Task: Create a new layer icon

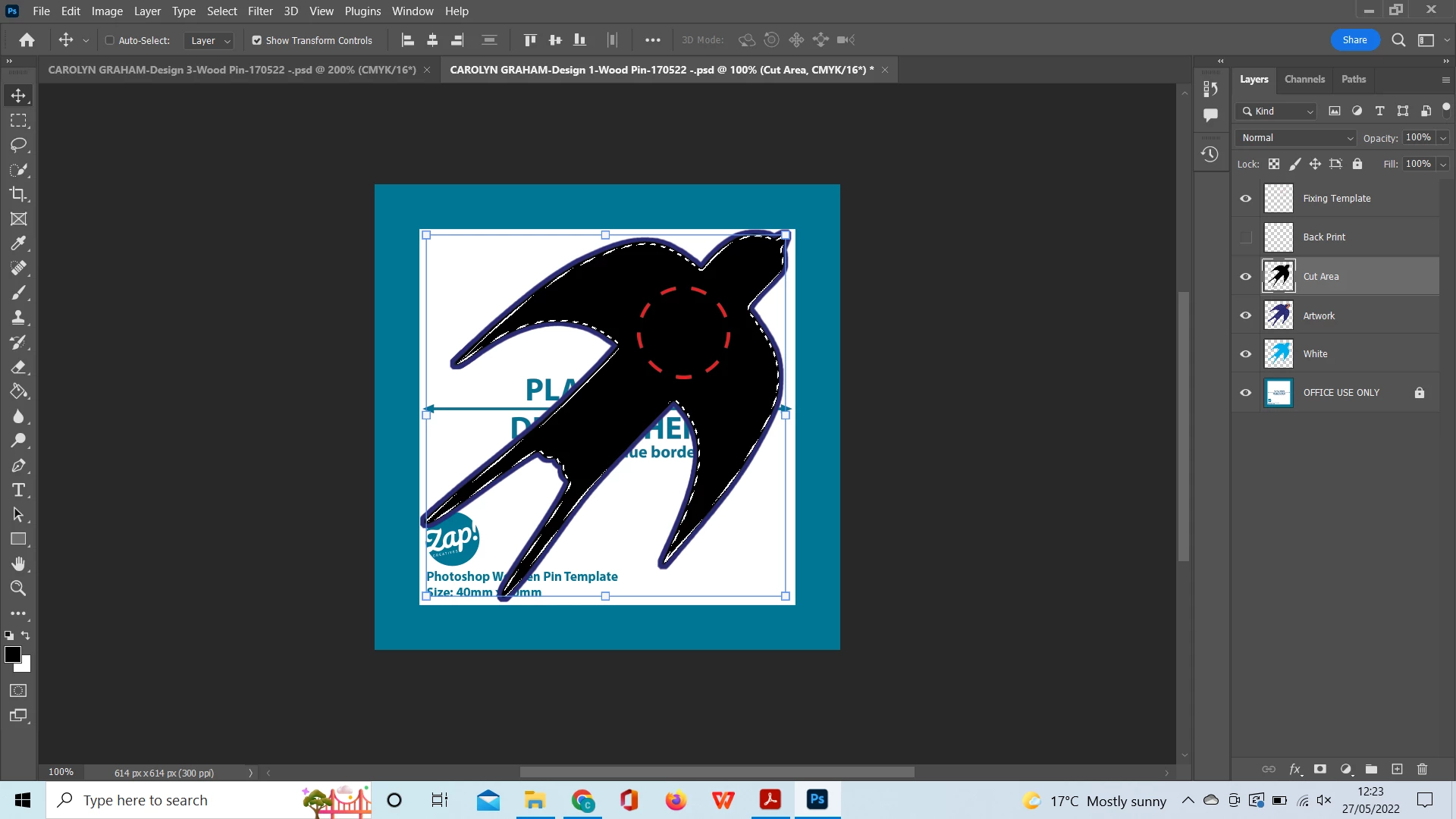Action: point(1397,769)
